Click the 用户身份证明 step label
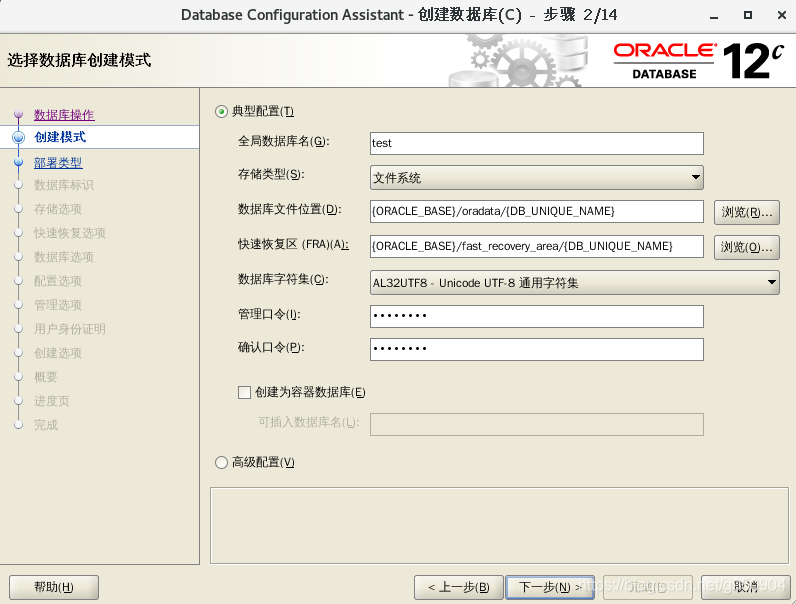 70,329
